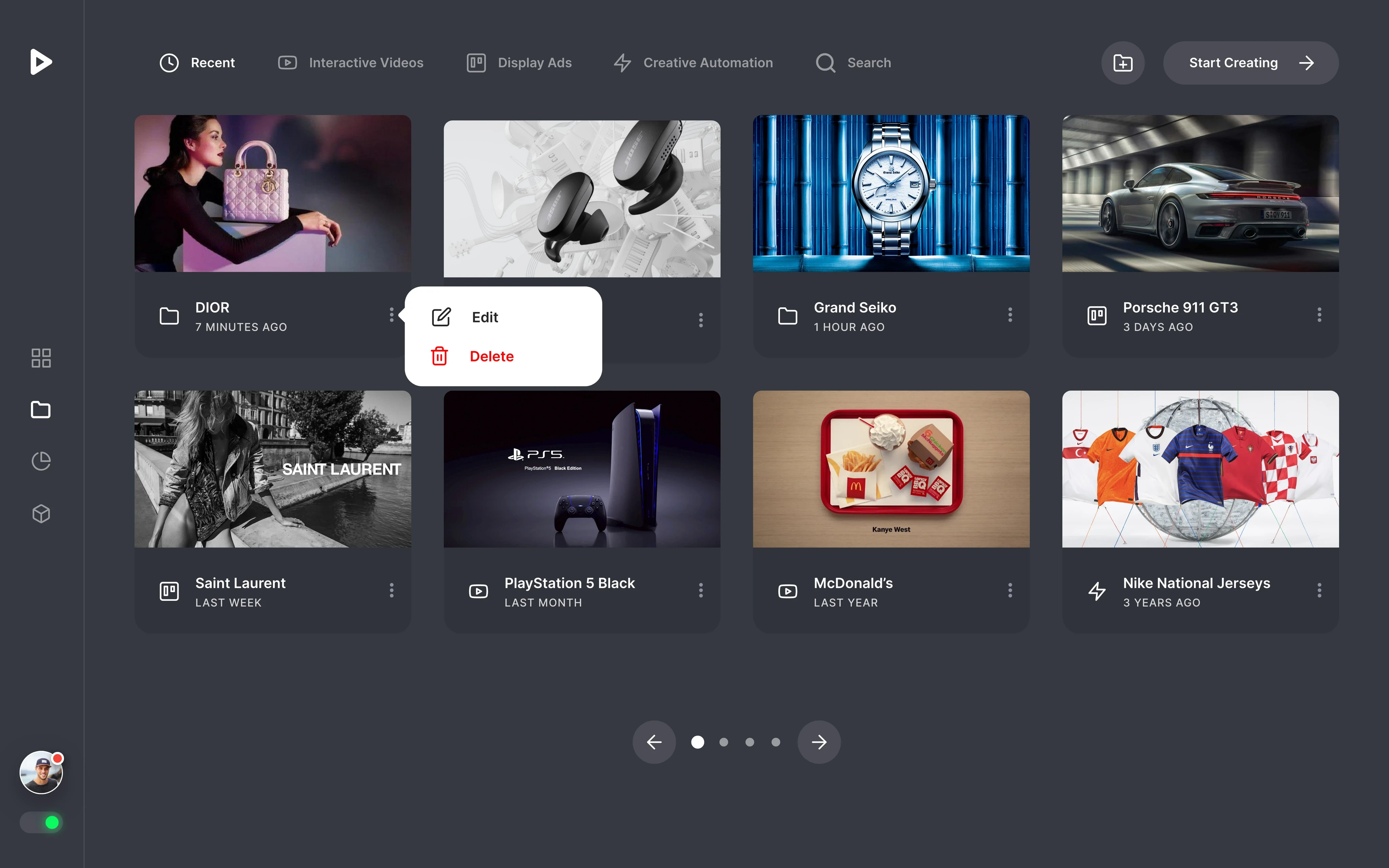Choose Edit from the context menu

coord(485,317)
